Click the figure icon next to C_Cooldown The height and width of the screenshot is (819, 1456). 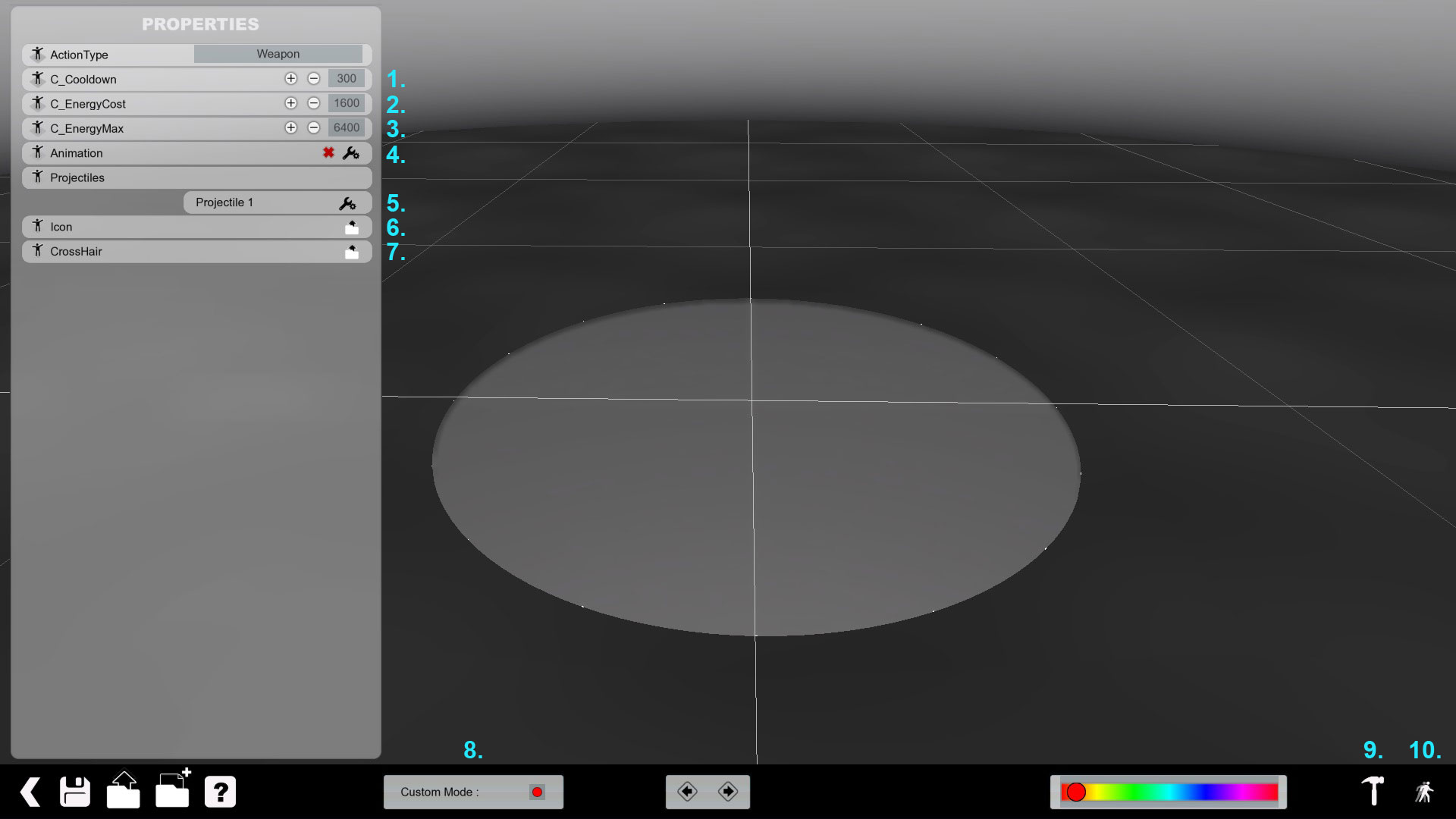37,78
